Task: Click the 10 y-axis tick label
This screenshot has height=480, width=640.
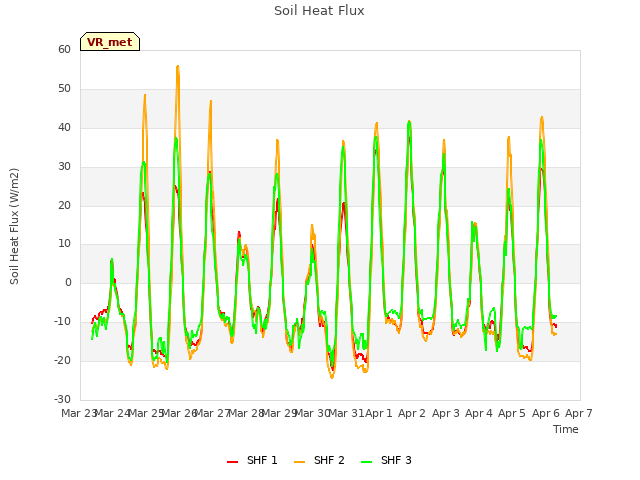Action: 64,244
